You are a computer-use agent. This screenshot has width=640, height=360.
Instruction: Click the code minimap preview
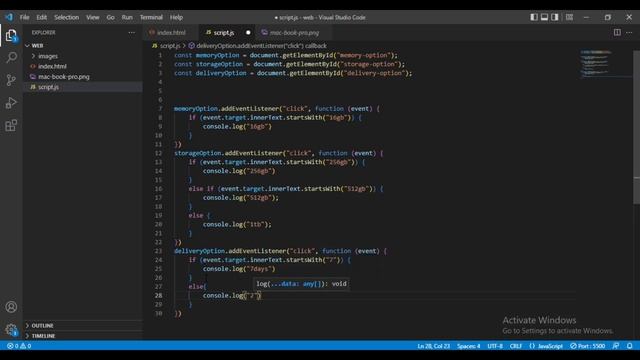click(596, 63)
